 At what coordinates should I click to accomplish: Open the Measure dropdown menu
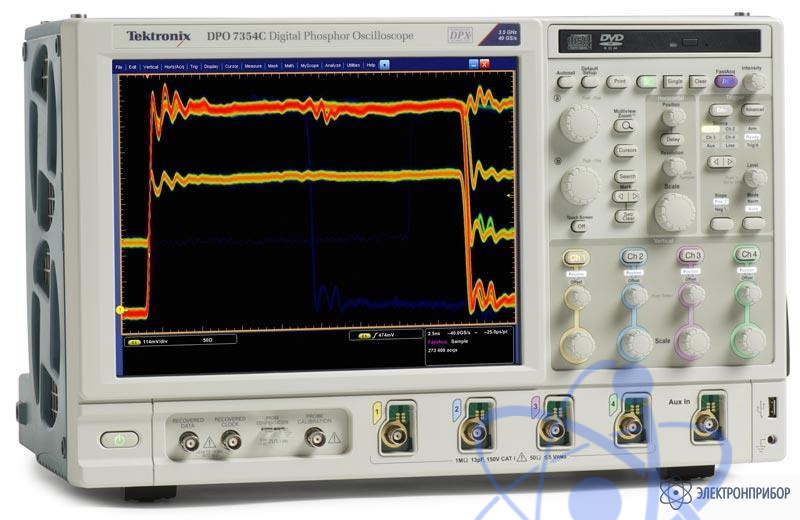pos(253,65)
